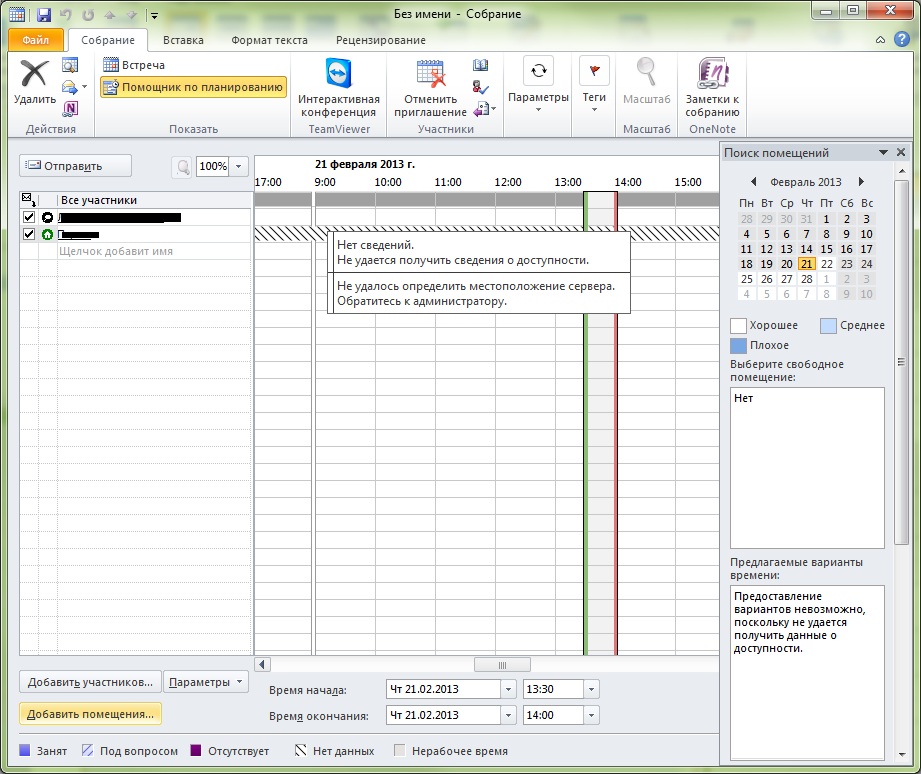Toggle the Все участники header envelope checkbox

(28, 199)
